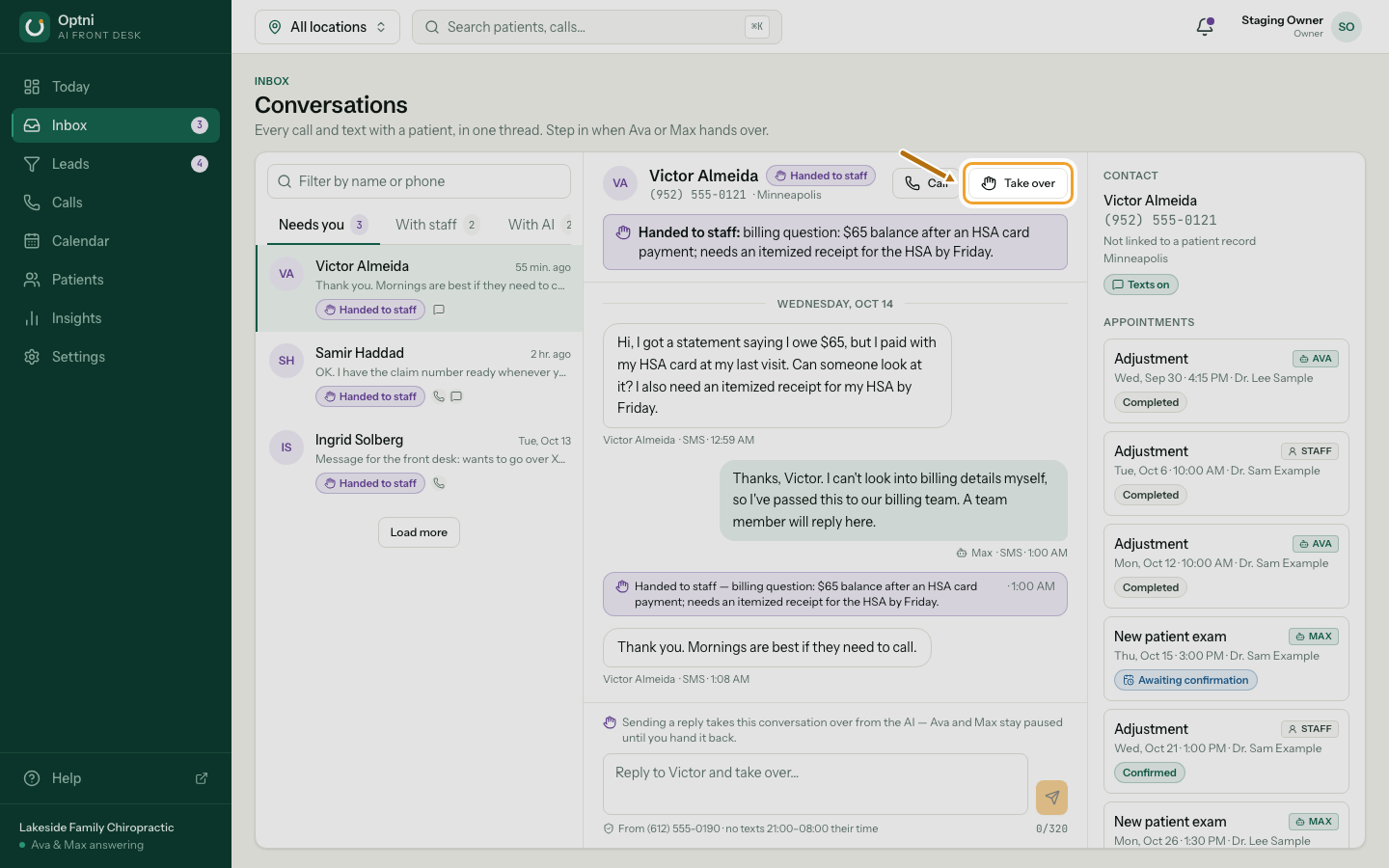This screenshot has width=1389, height=868.
Task: Click the Confirmed status badge
Action: point(1150,773)
